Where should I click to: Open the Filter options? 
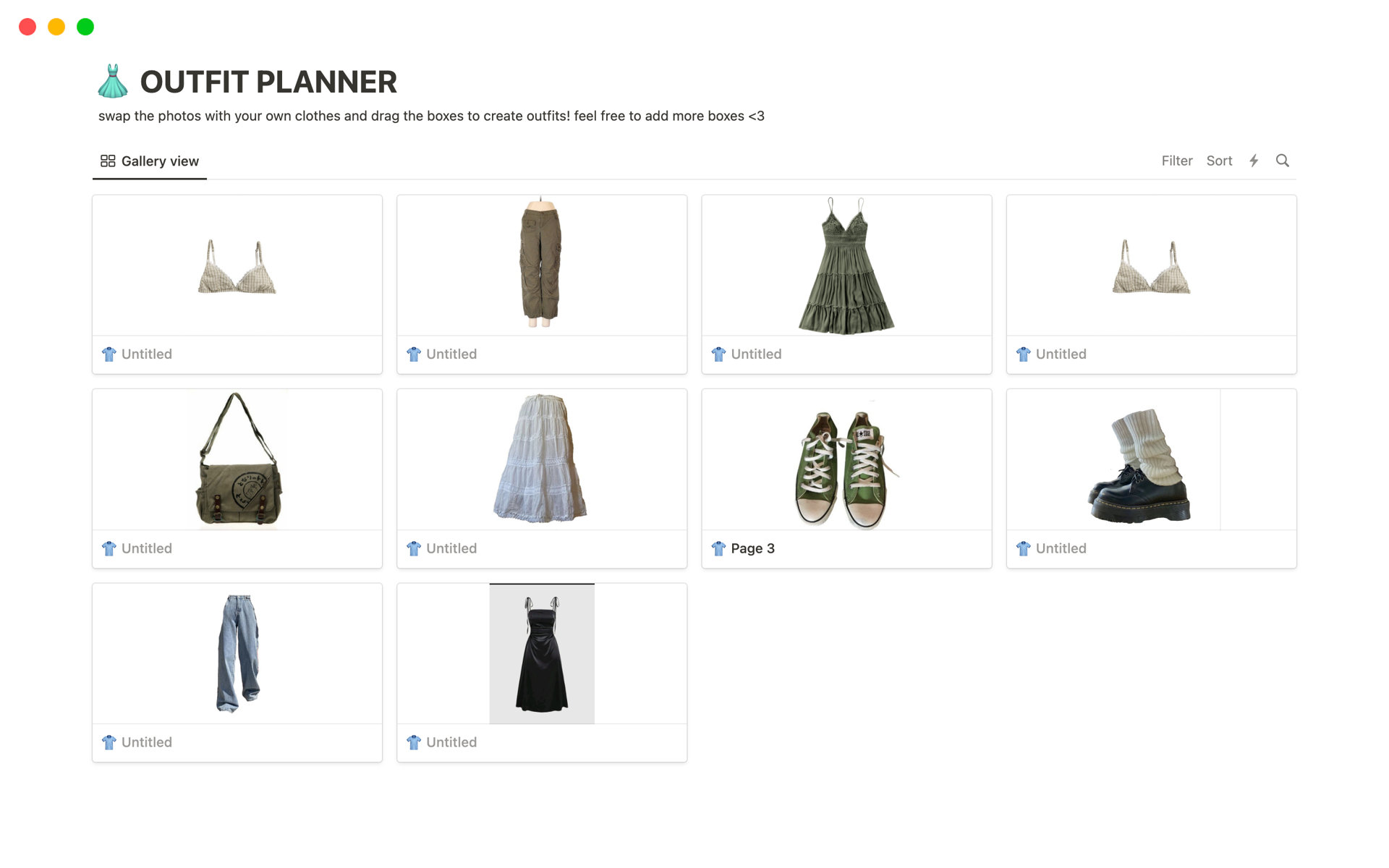1177,161
